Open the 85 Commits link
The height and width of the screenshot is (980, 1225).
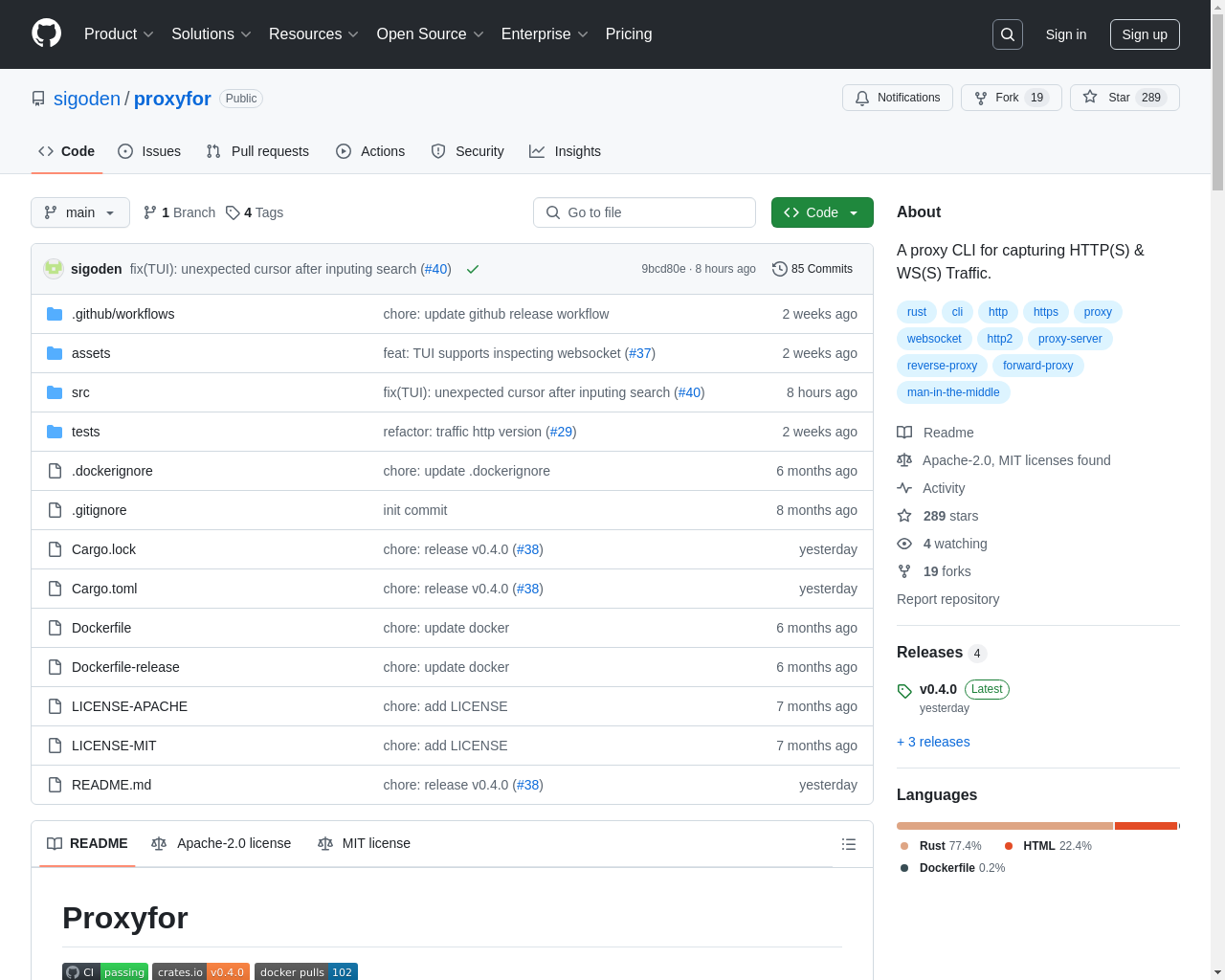(813, 269)
